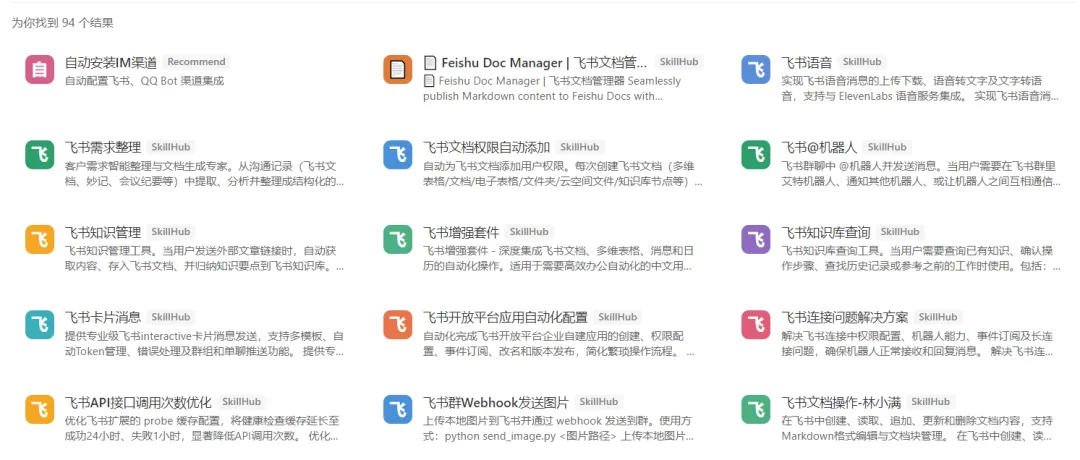Open the 飞书群Webhook发送图片 title
1080x460 pixels.
[x=496, y=402]
